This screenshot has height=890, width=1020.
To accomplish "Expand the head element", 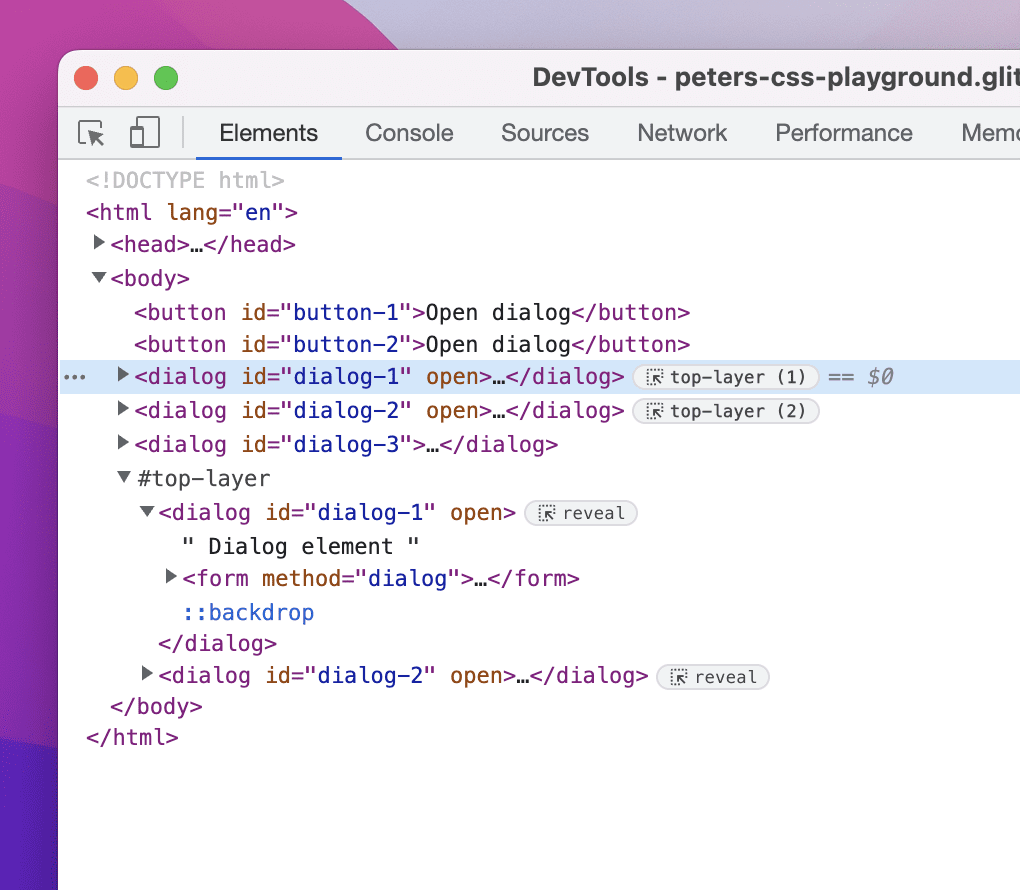I will (99, 243).
